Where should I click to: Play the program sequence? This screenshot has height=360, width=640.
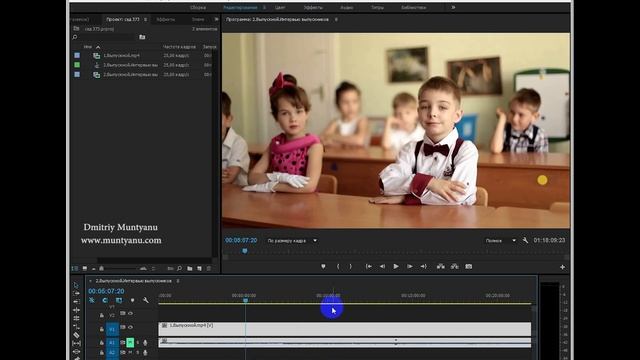click(x=396, y=267)
